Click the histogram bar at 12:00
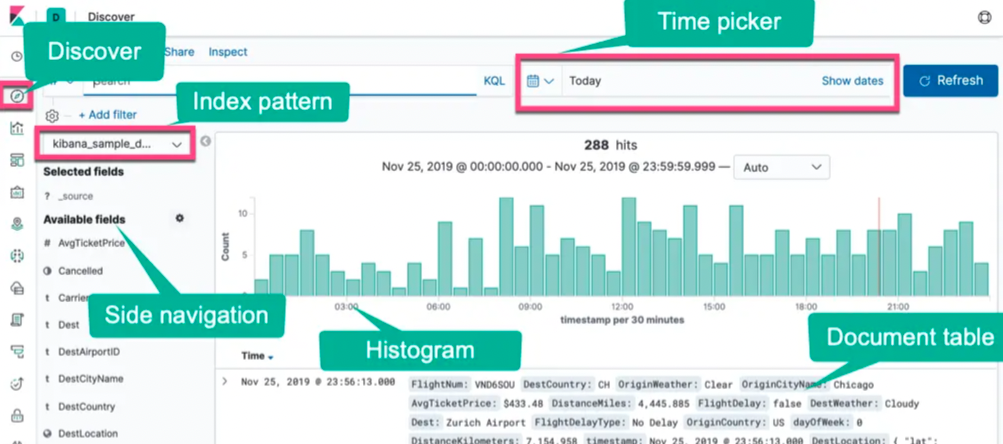This screenshot has width=1003, height=444. point(629,247)
